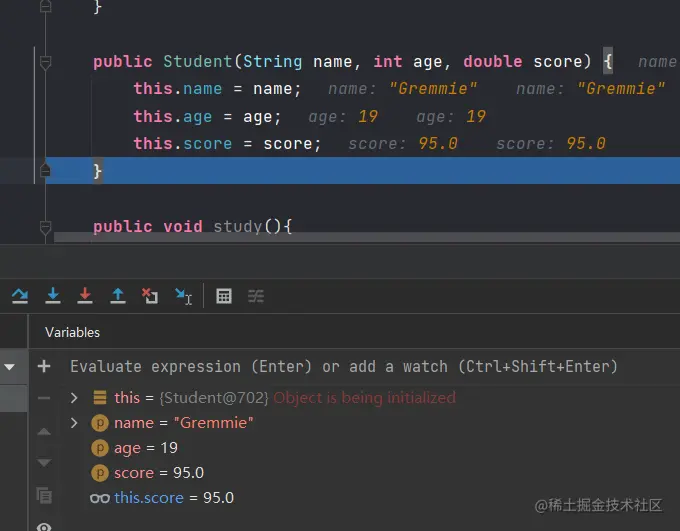The image size is (680, 531).
Task: Click the 'this.name = name;' code line
Action: (x=217, y=89)
